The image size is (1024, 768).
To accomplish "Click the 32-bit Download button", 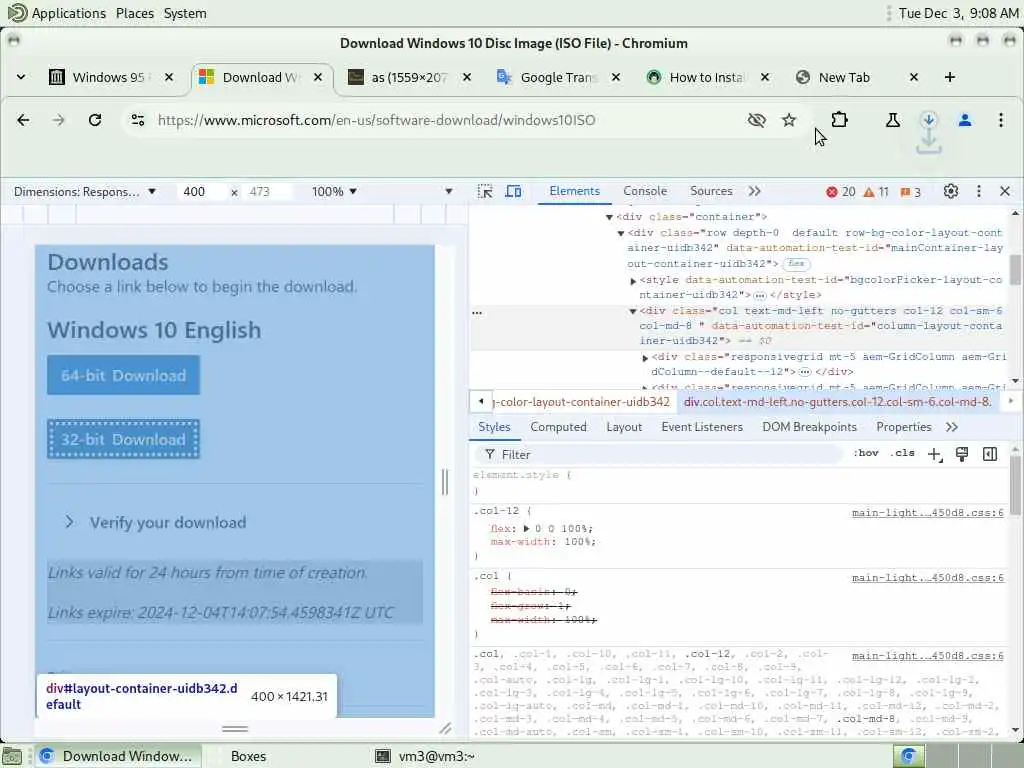I will tap(123, 440).
